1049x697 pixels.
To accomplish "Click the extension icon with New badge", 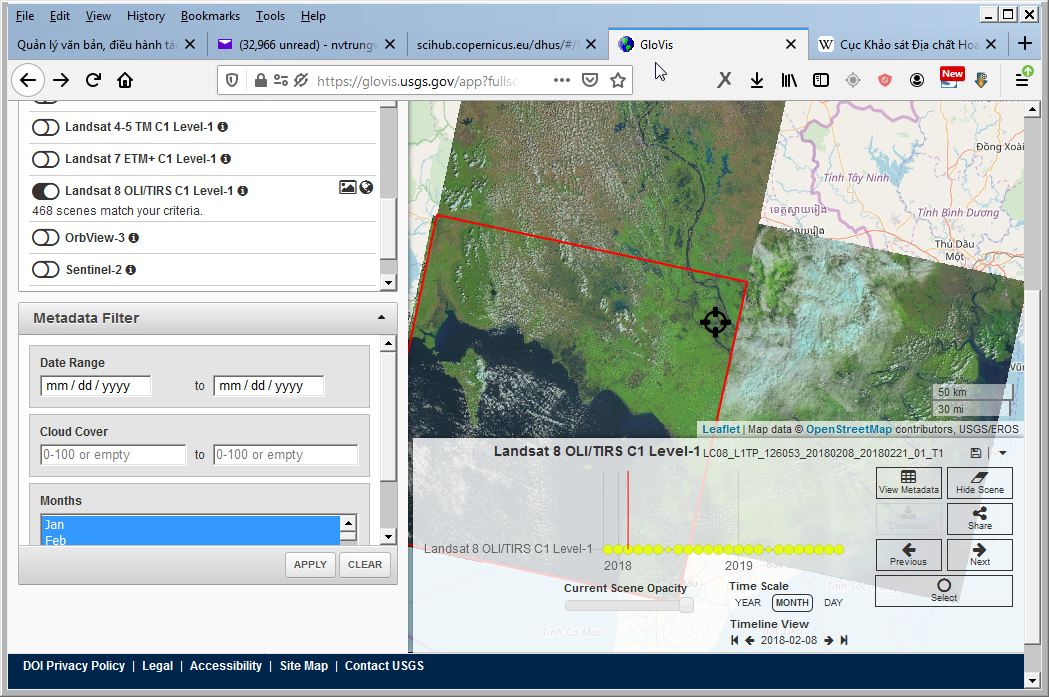I will tap(951, 78).
